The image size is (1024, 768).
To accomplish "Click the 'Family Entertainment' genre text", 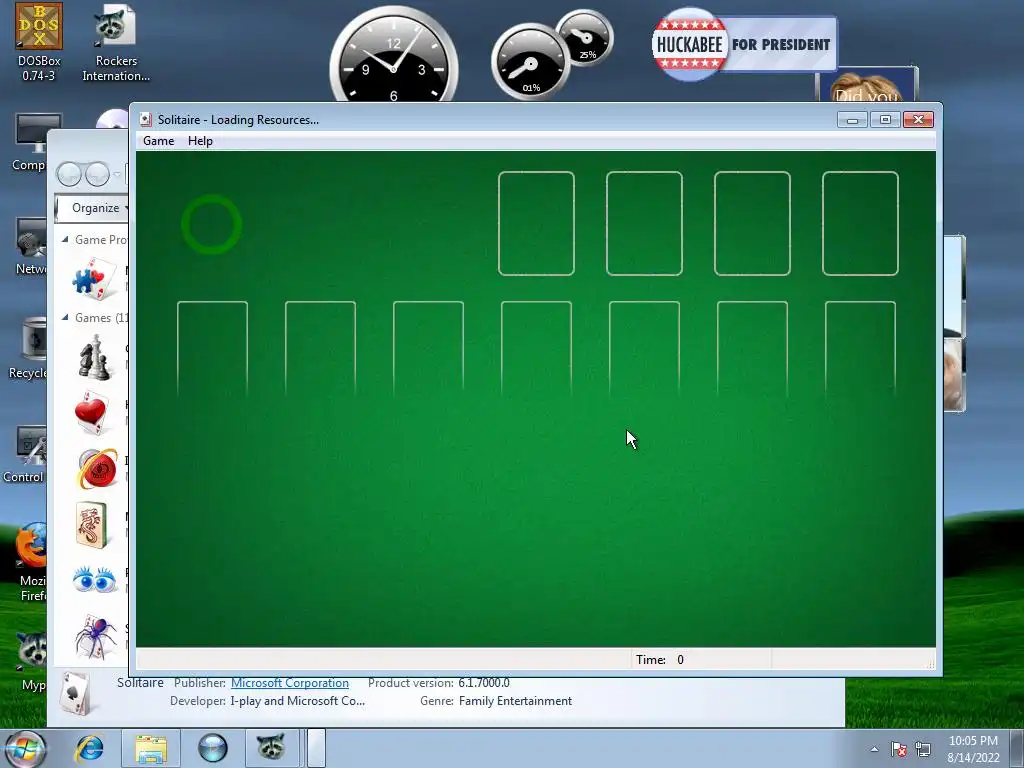I will tap(515, 701).
